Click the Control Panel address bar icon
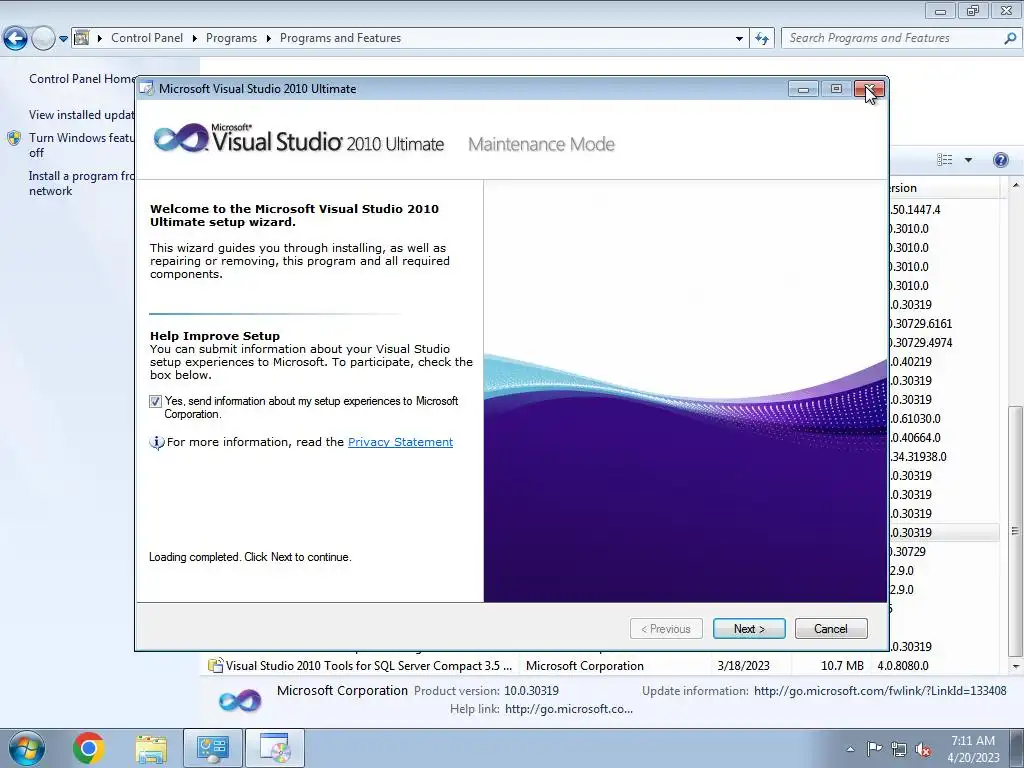1024x768 pixels. click(x=82, y=38)
